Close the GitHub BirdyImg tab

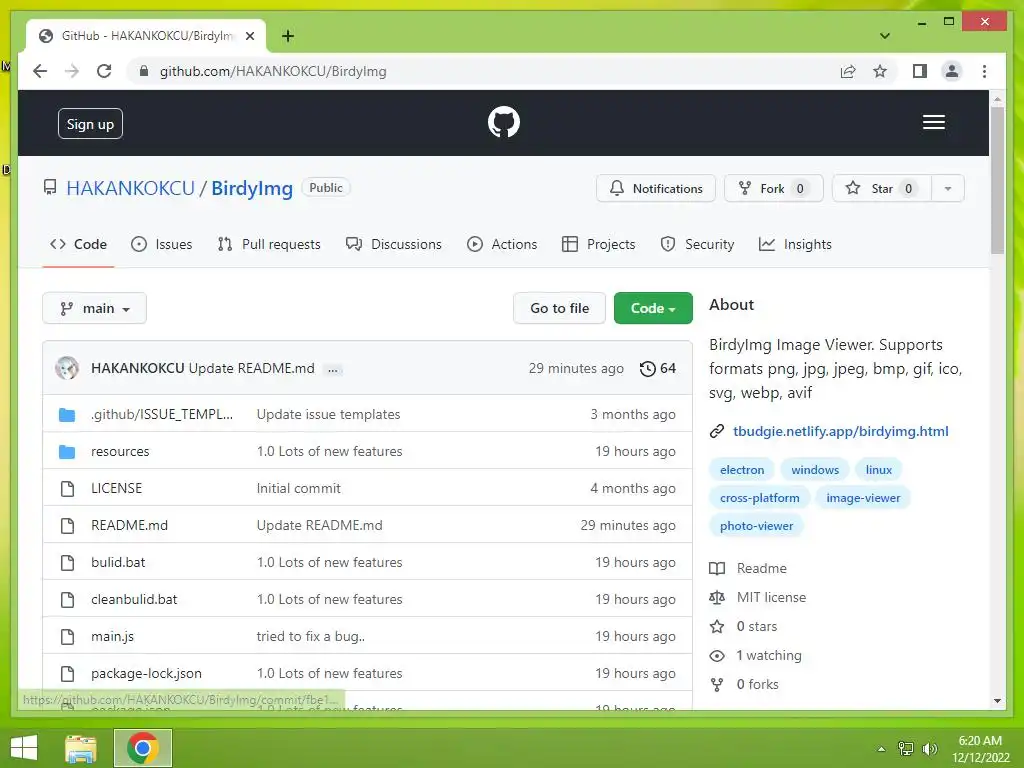[249, 36]
